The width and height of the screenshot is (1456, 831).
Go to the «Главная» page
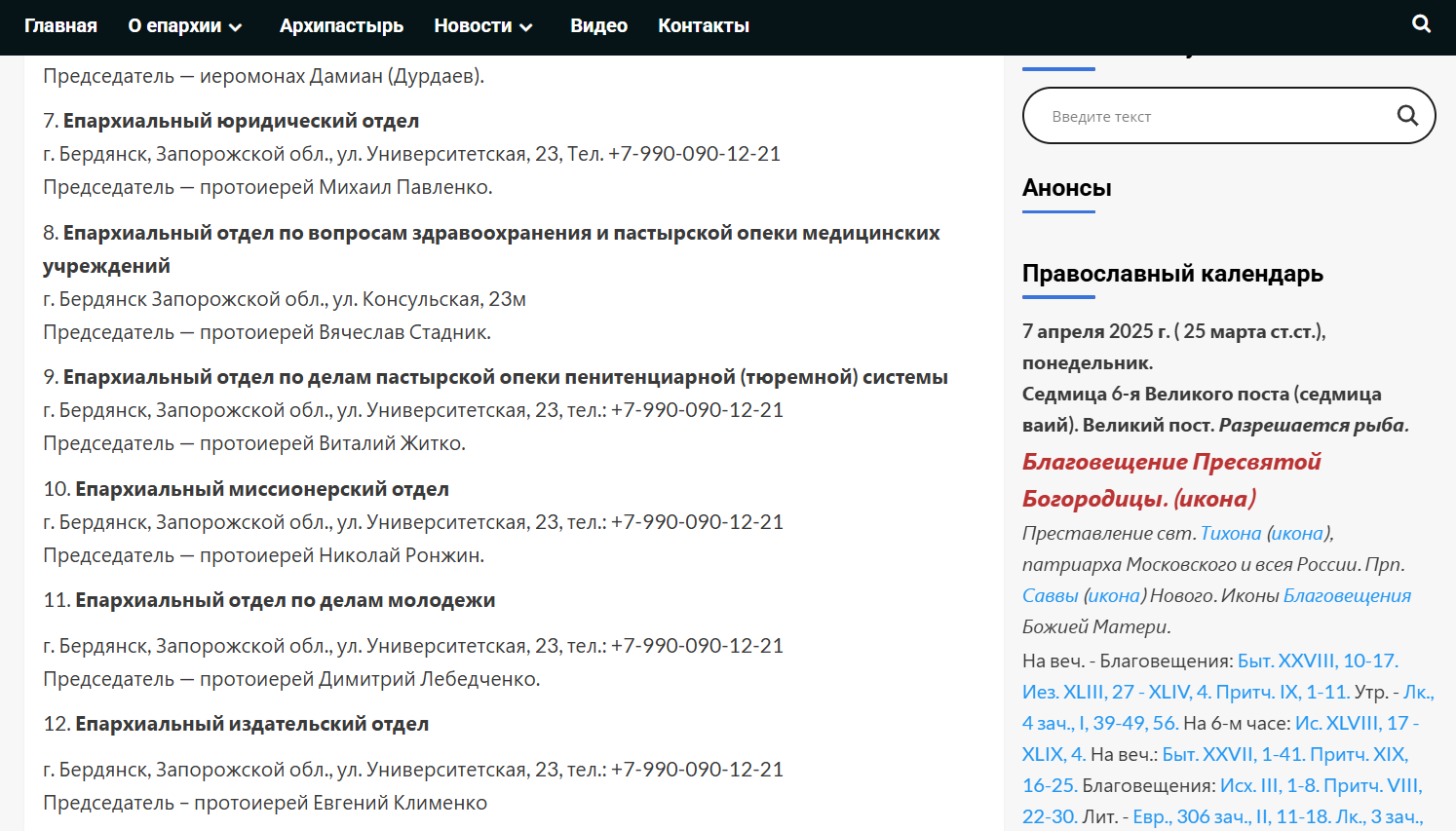[x=60, y=26]
